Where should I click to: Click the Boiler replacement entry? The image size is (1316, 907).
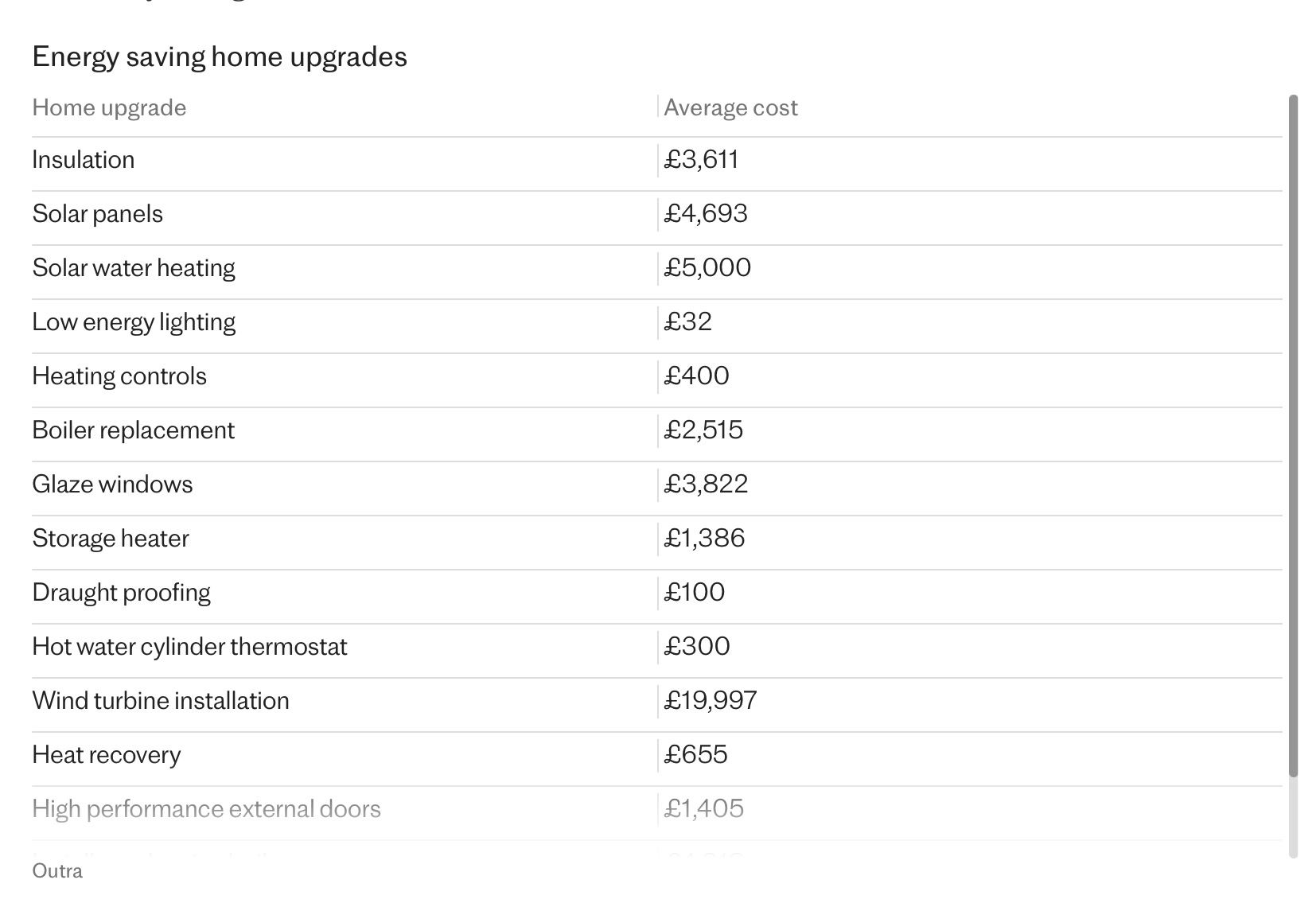tap(133, 430)
